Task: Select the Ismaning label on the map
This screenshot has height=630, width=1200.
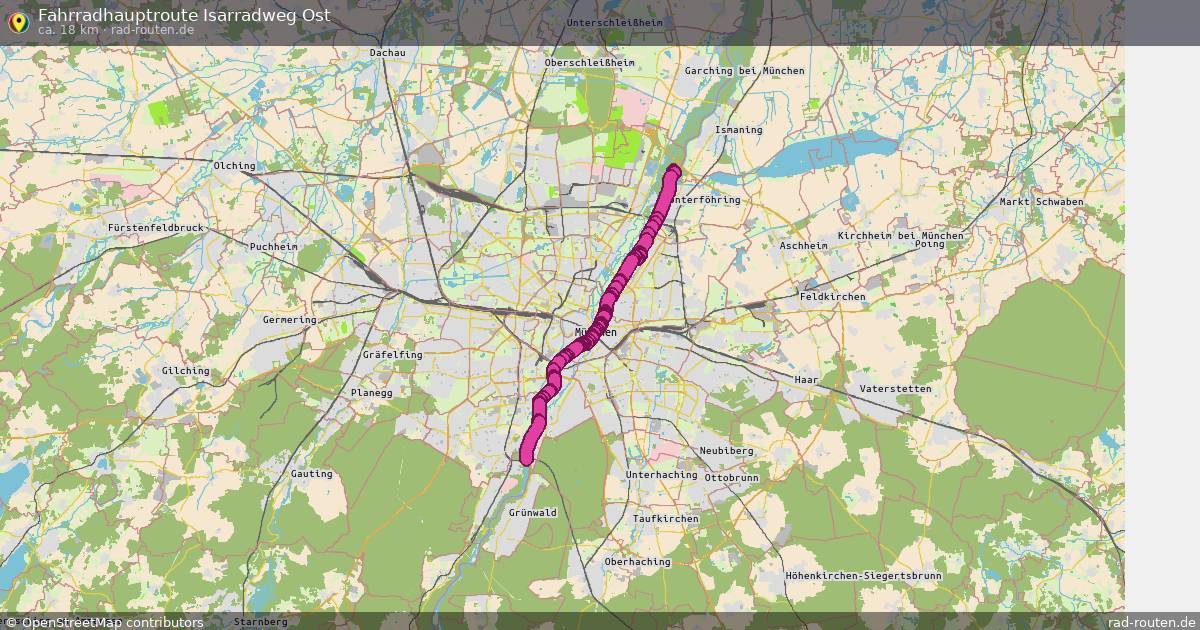Action: pos(738,130)
